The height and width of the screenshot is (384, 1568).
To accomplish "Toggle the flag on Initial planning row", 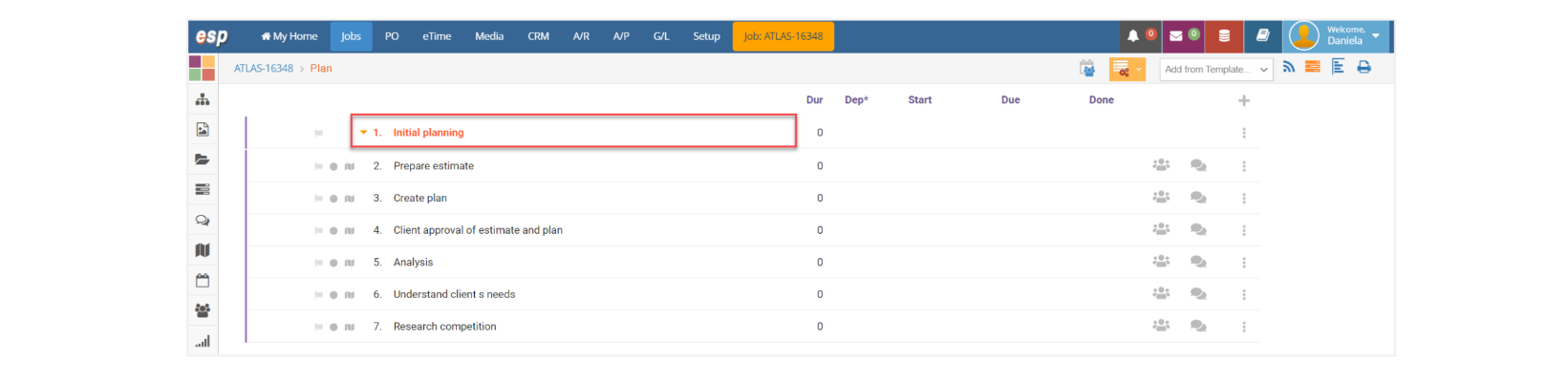I will click(318, 133).
